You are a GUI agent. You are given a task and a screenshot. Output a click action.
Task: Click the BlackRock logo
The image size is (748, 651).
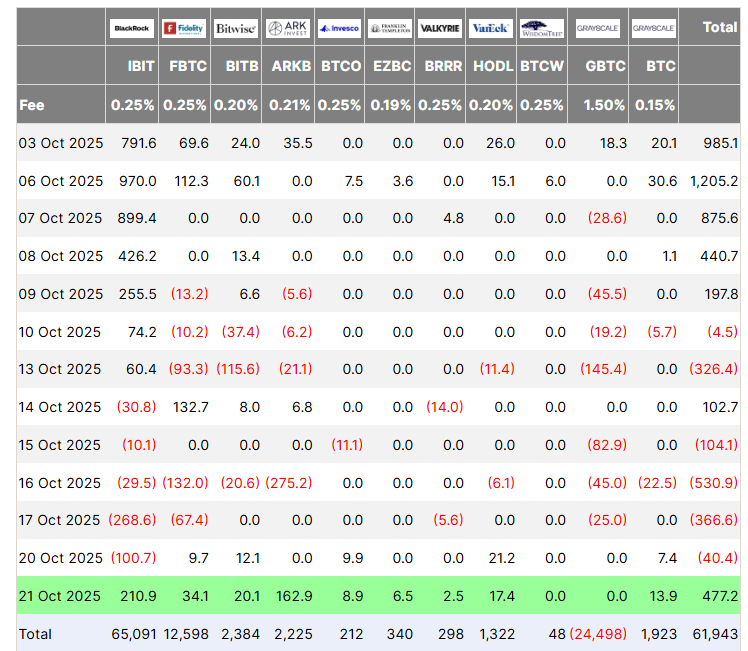[133, 28]
